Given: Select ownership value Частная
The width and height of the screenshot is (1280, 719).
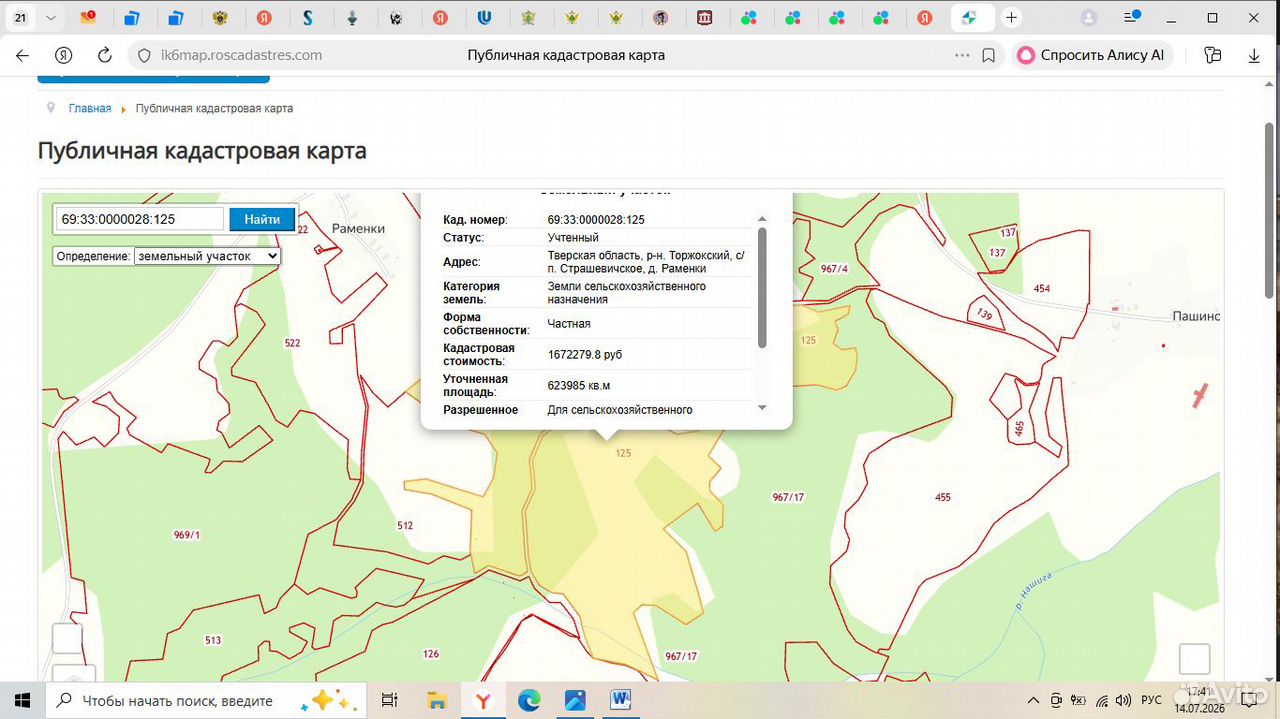Looking at the screenshot, I should pyautogui.click(x=569, y=324).
